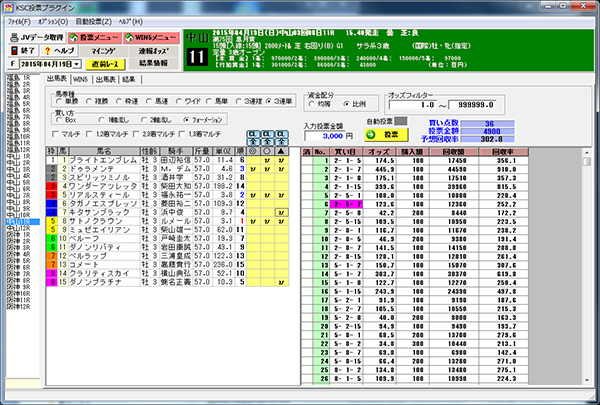Screen dimensions: 600x405
Task: Click the 速報オッズ button
Action: coord(153,51)
